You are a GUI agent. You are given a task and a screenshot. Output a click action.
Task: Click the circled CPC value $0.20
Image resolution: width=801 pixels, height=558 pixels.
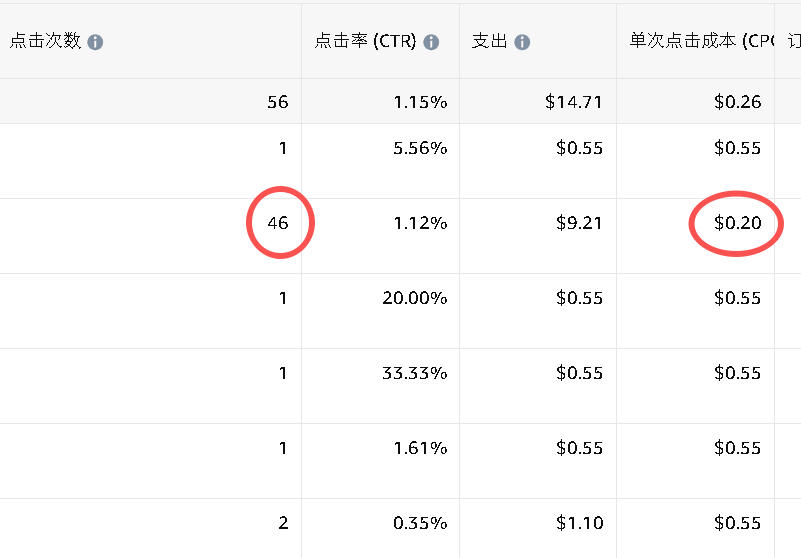[737, 223]
